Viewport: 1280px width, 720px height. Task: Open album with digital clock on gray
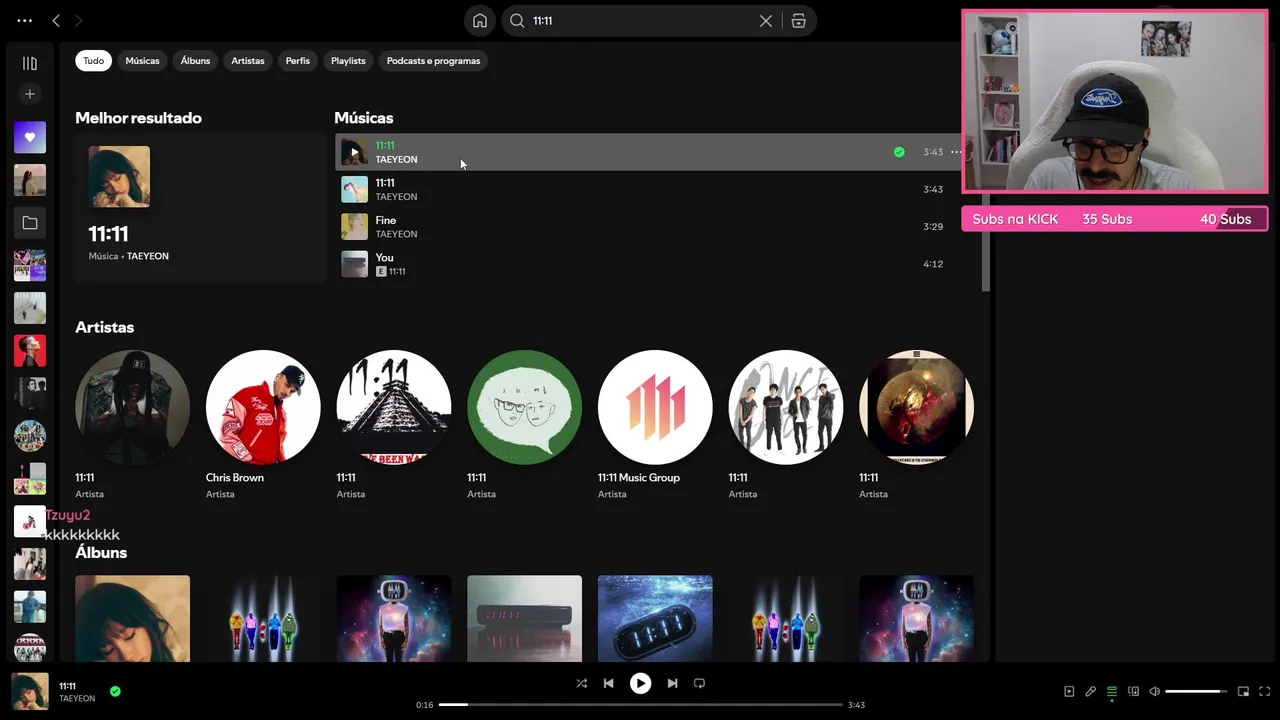[x=524, y=618]
